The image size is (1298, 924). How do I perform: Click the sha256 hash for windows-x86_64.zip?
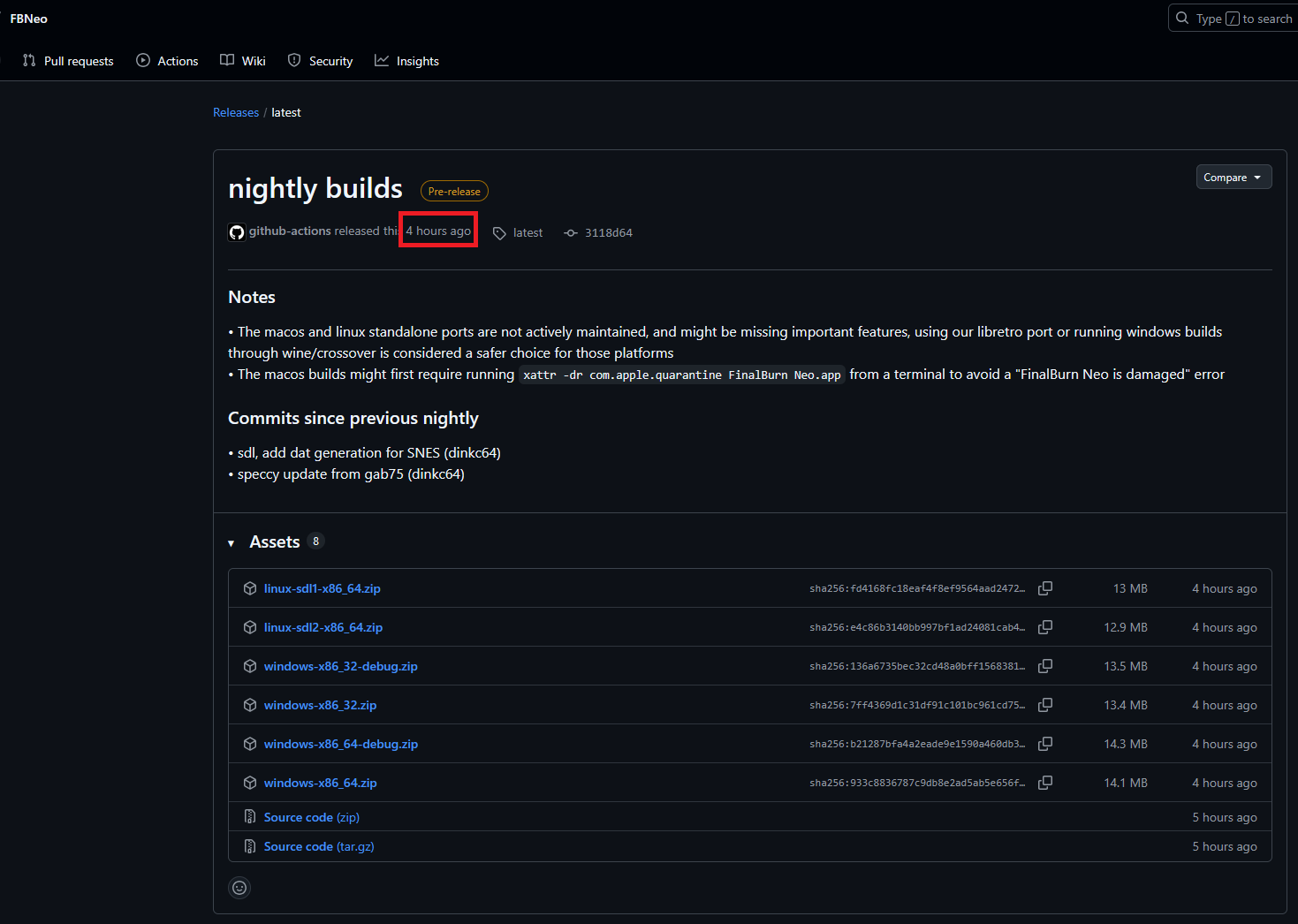[917, 783]
